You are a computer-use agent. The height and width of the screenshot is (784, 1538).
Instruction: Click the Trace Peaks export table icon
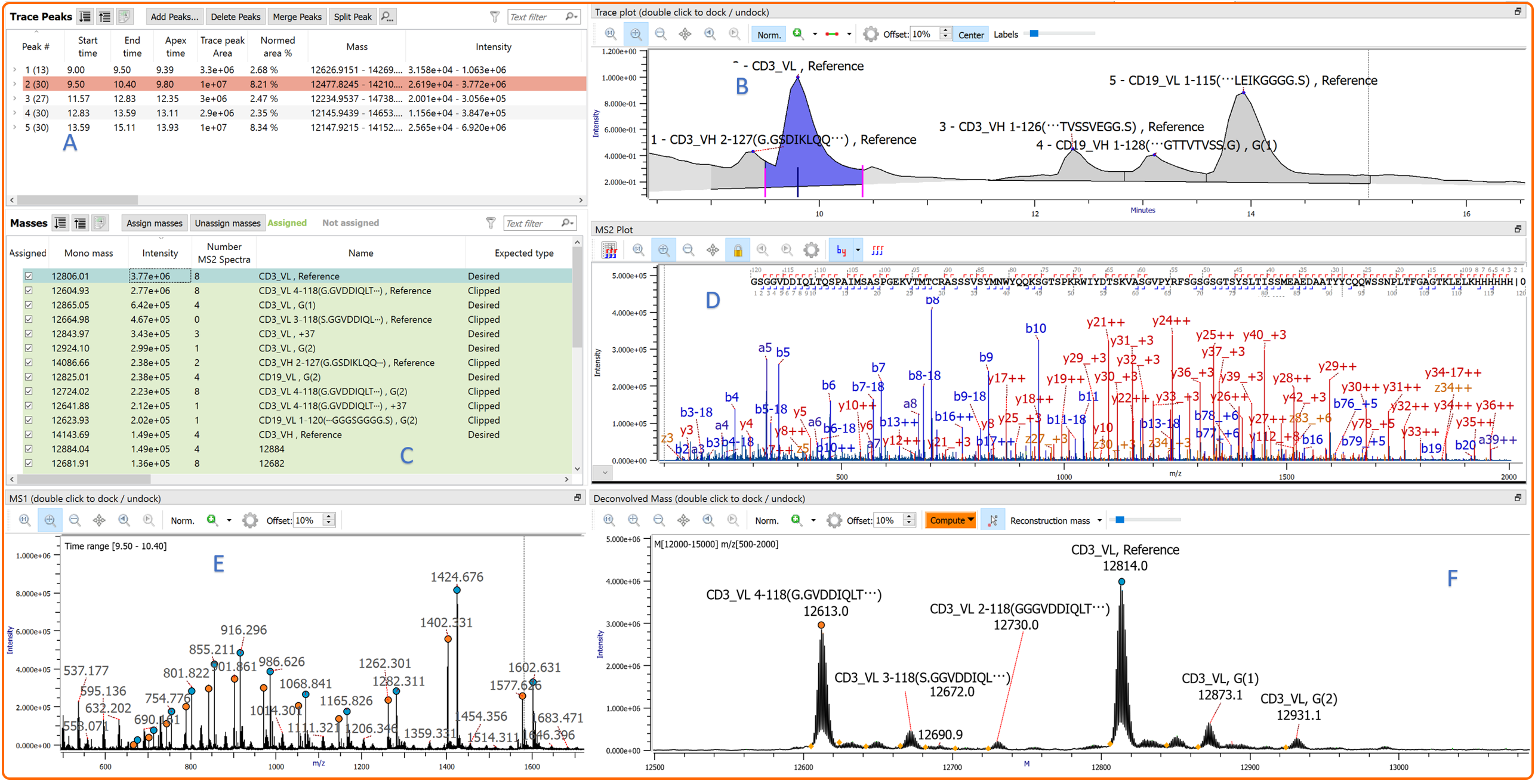(x=124, y=17)
